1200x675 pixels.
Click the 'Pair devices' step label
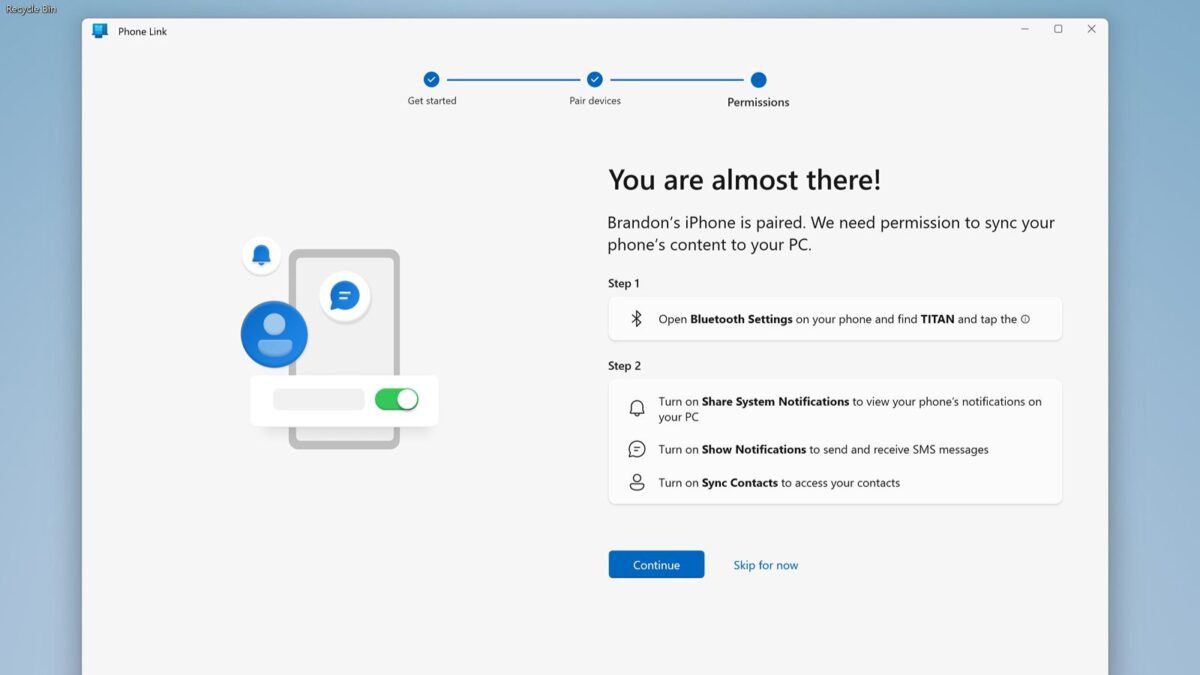tap(595, 101)
